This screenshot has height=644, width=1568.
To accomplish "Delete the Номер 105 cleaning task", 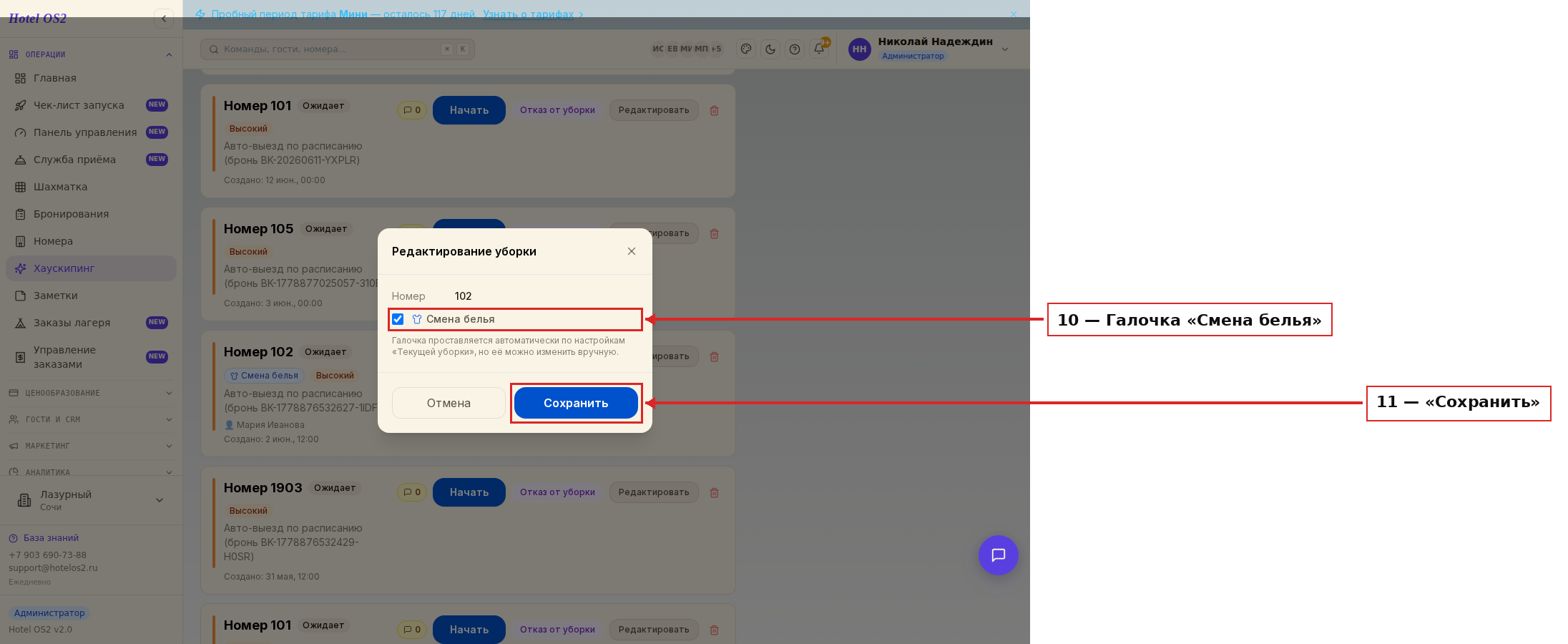I will coord(714,234).
